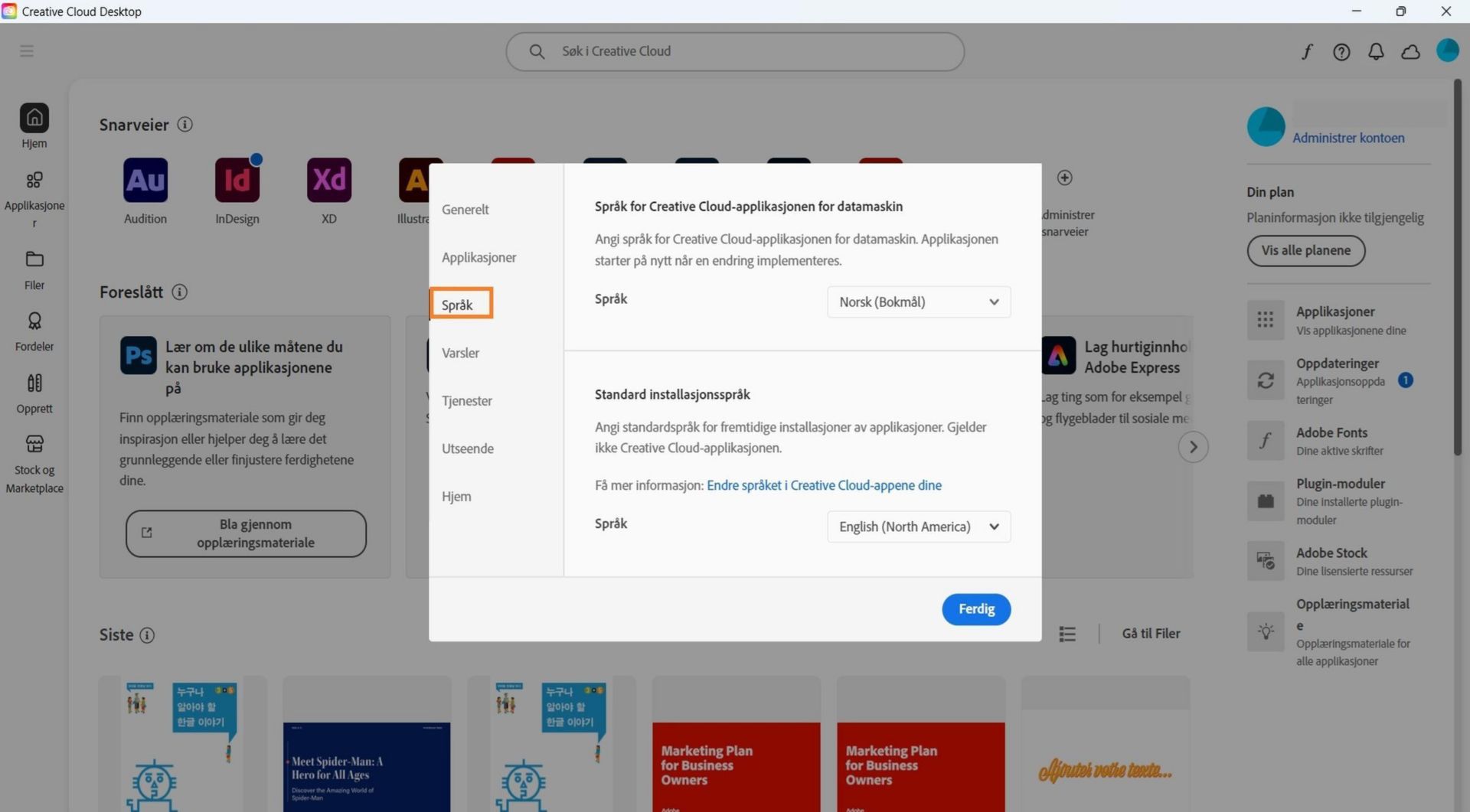Launch the Audition shortcut icon
1470x812 pixels.
145,180
